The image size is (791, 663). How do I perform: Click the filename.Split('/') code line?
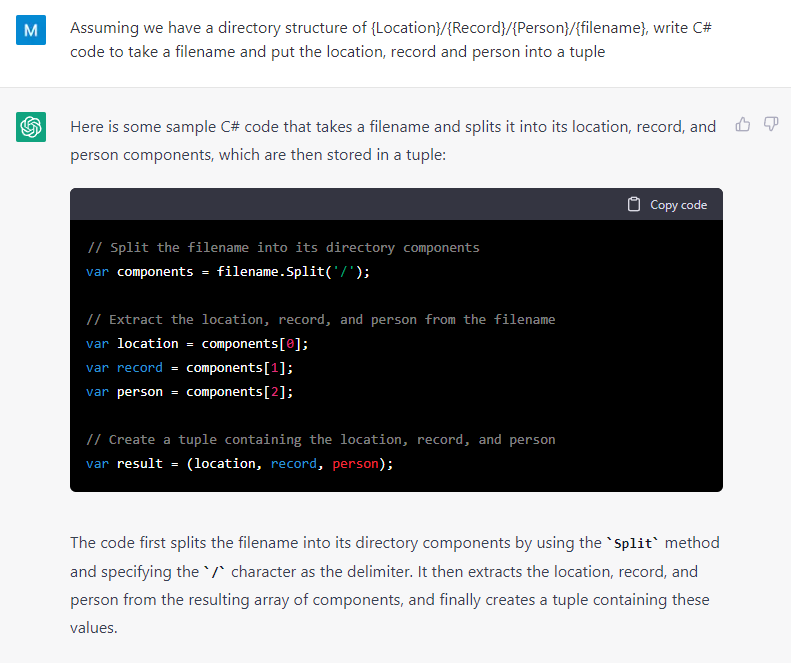pos(228,271)
